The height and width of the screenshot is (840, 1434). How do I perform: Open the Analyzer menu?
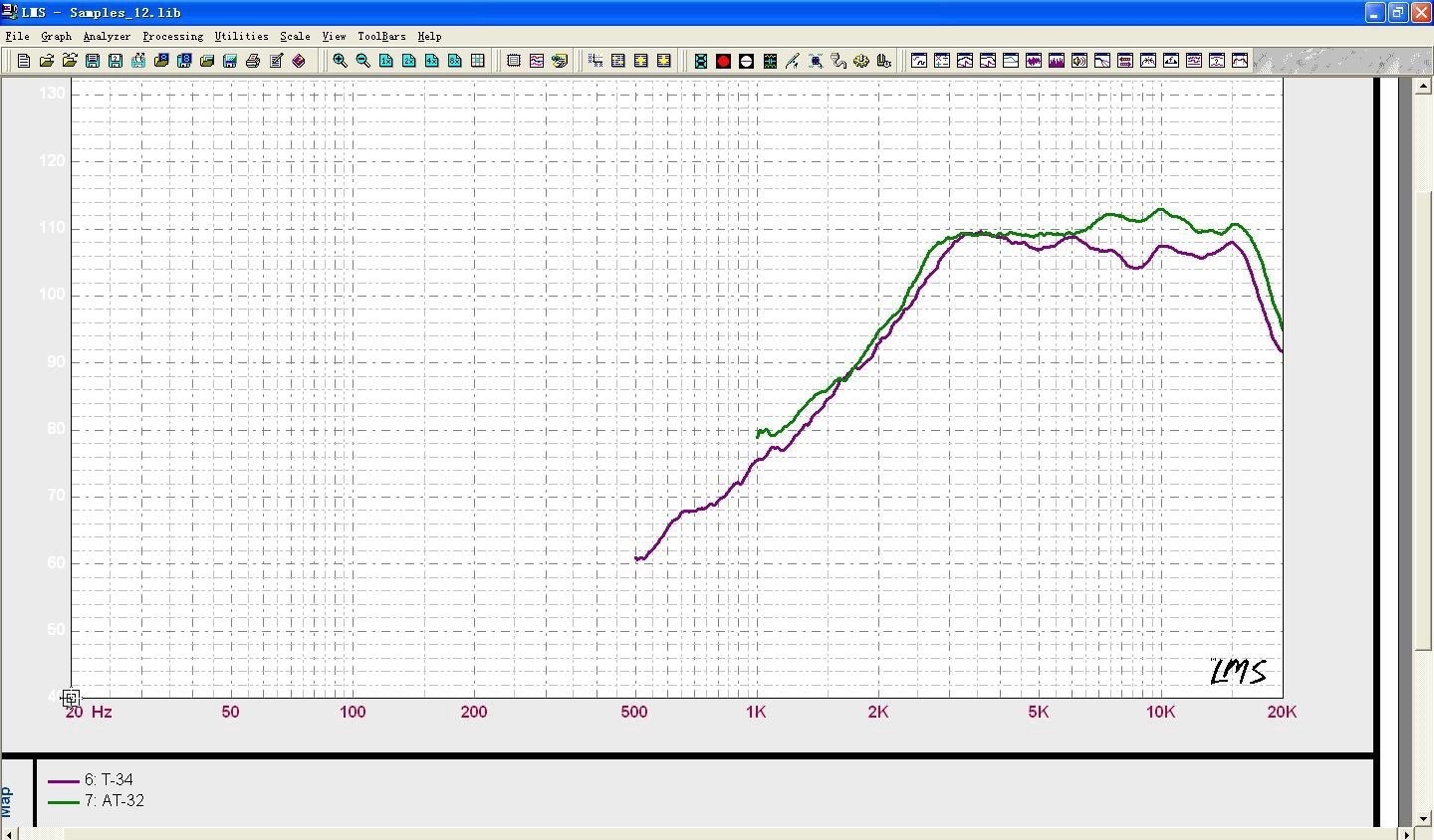pyautogui.click(x=107, y=36)
